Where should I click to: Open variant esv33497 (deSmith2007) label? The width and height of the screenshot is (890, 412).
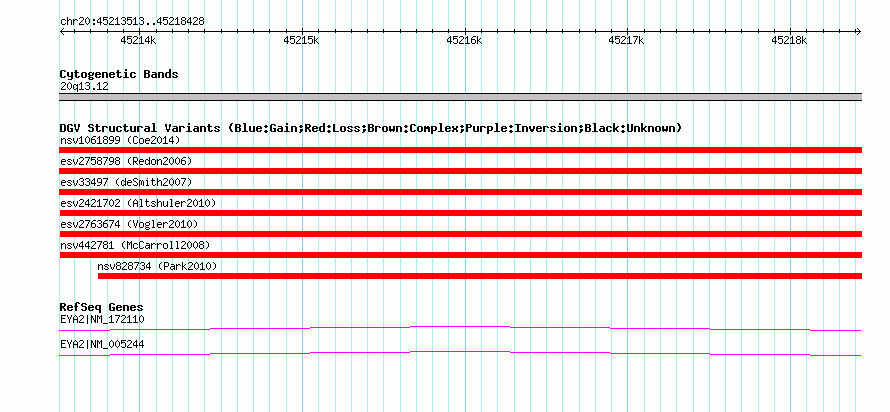126,182
